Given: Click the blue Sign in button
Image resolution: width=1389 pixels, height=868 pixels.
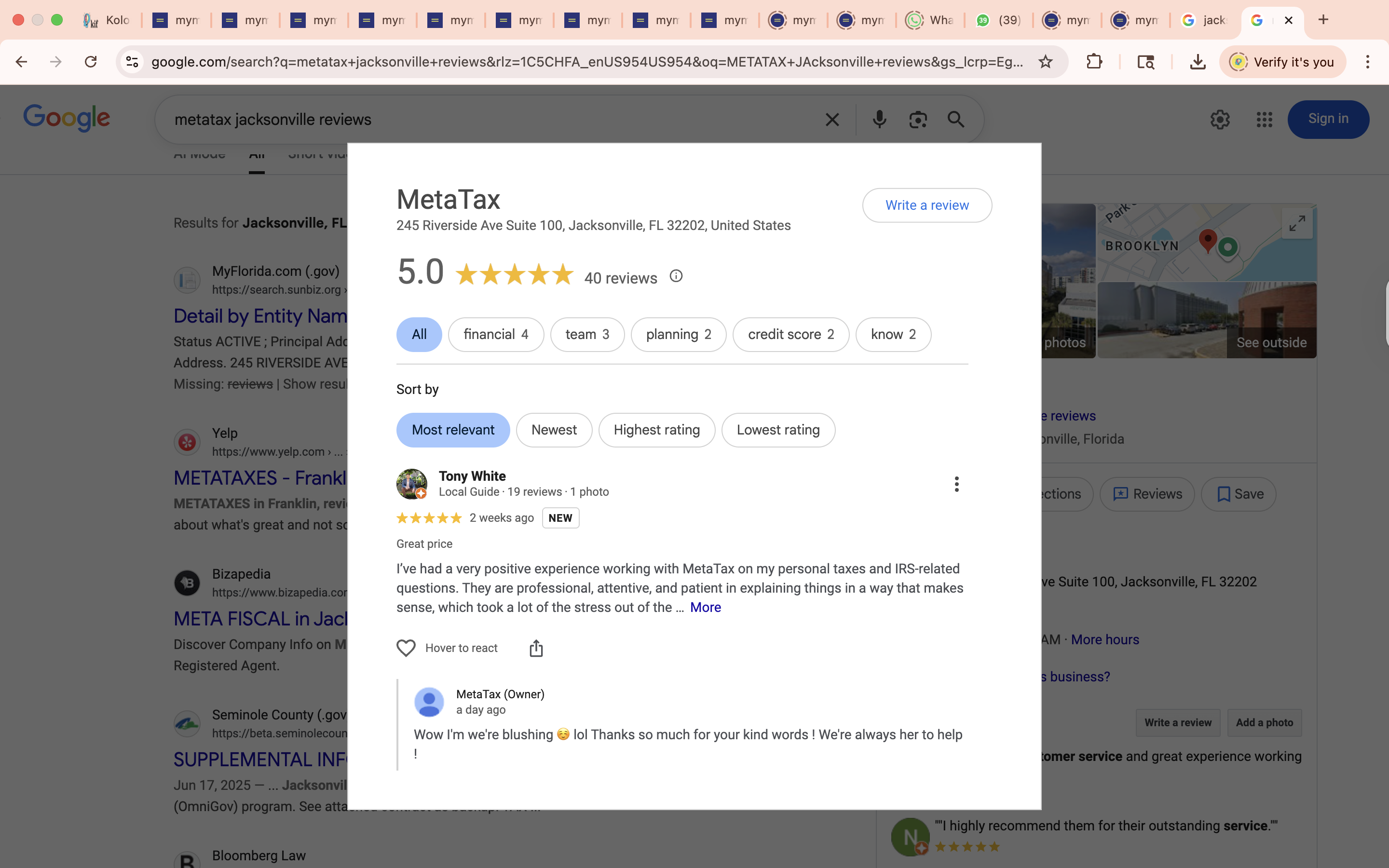Looking at the screenshot, I should pyautogui.click(x=1328, y=119).
